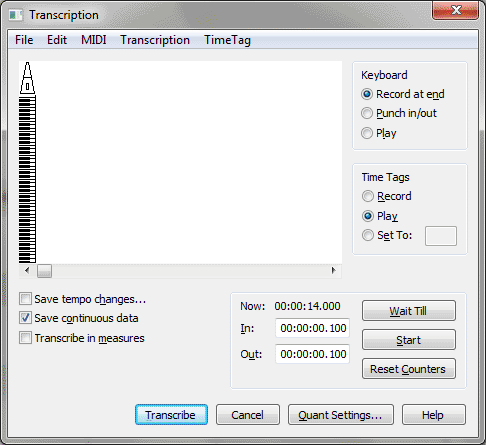Click the left scroll arrow under the piano roll
The width and height of the screenshot is (486, 445).
click(x=27, y=270)
